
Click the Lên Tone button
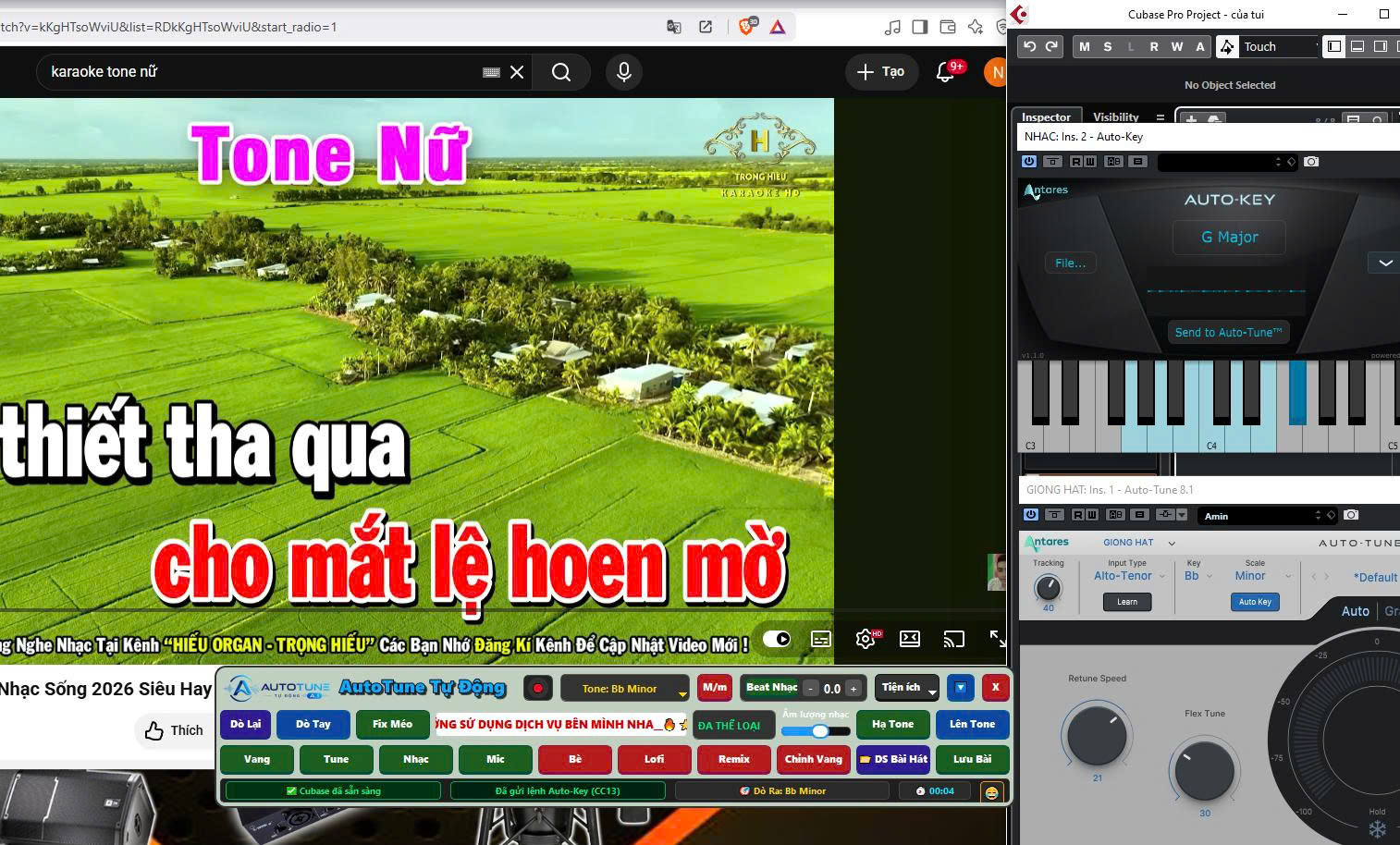(x=973, y=724)
